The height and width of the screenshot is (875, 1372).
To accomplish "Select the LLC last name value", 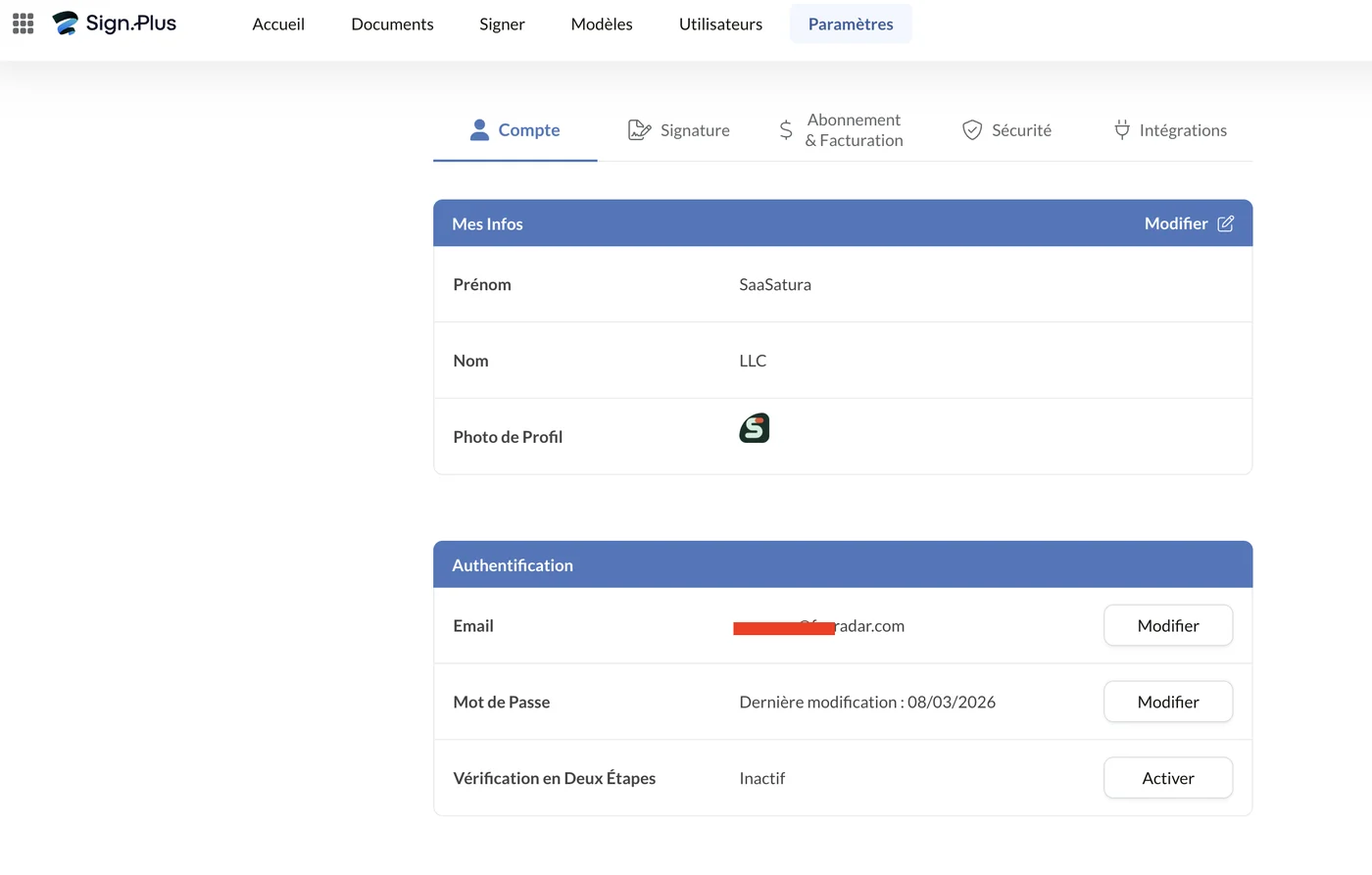I will [x=753, y=361].
